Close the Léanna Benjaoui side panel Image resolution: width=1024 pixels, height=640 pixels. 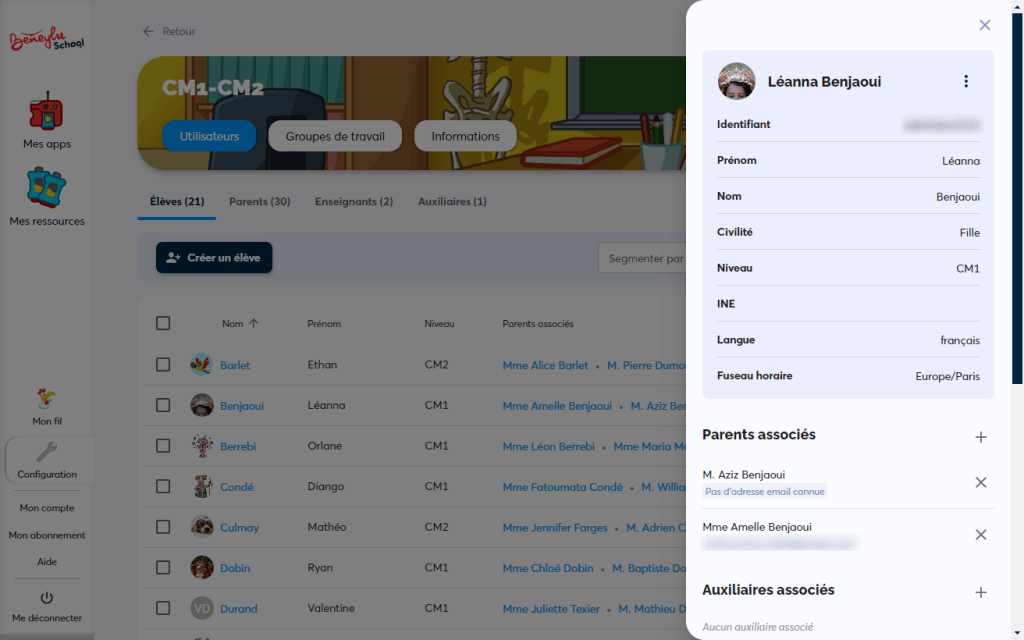click(984, 25)
